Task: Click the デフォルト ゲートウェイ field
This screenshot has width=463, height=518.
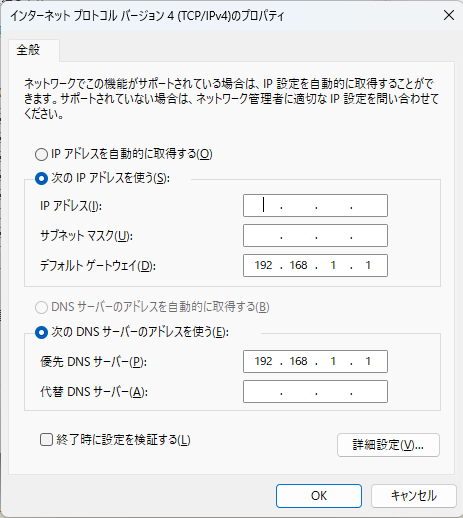Action: (315, 266)
